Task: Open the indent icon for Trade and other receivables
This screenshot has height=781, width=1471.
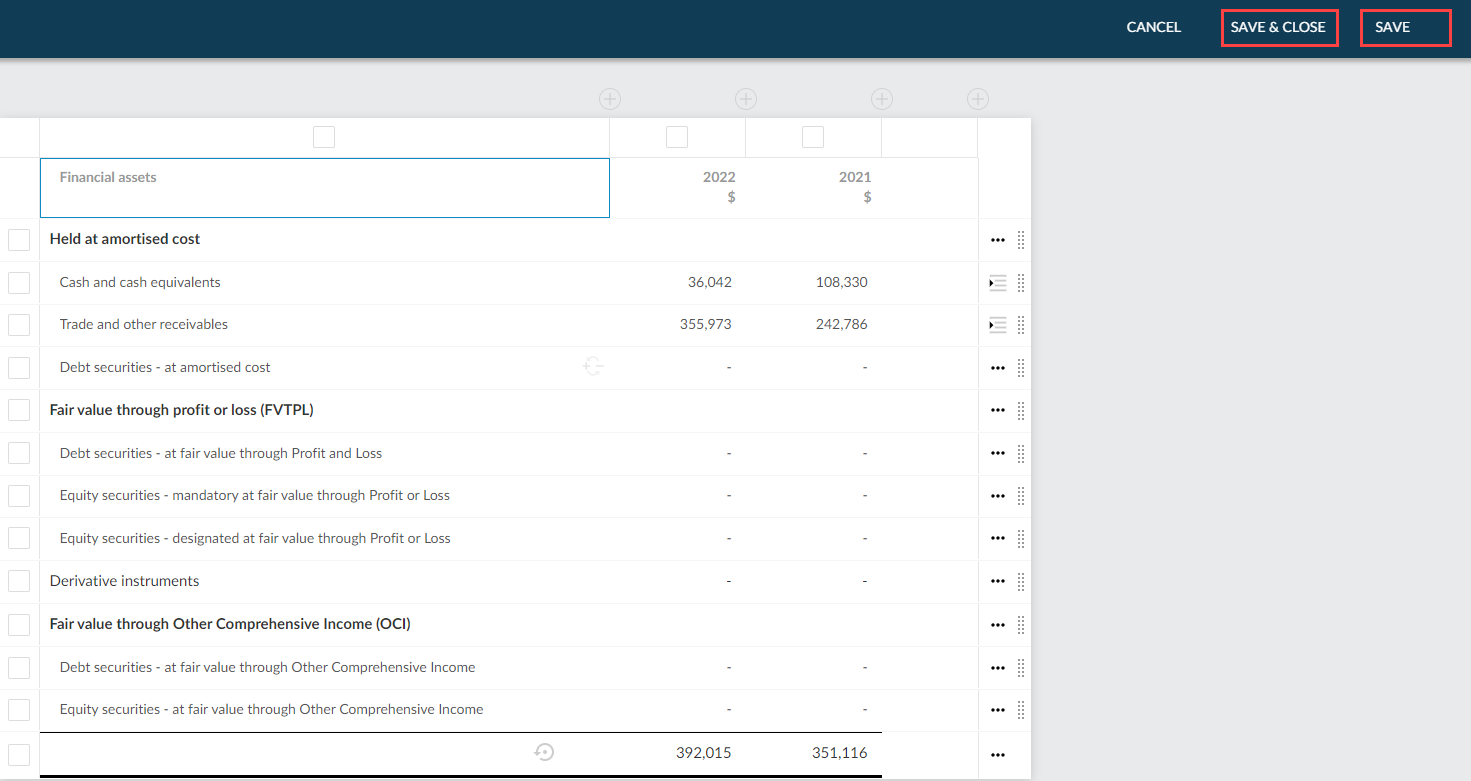Action: [997, 325]
